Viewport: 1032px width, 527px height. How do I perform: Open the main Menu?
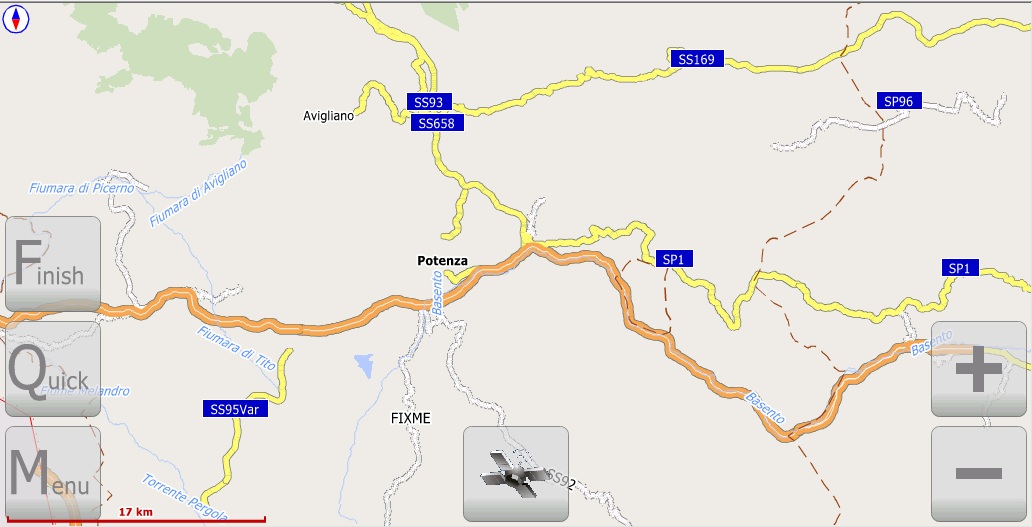tap(53, 474)
